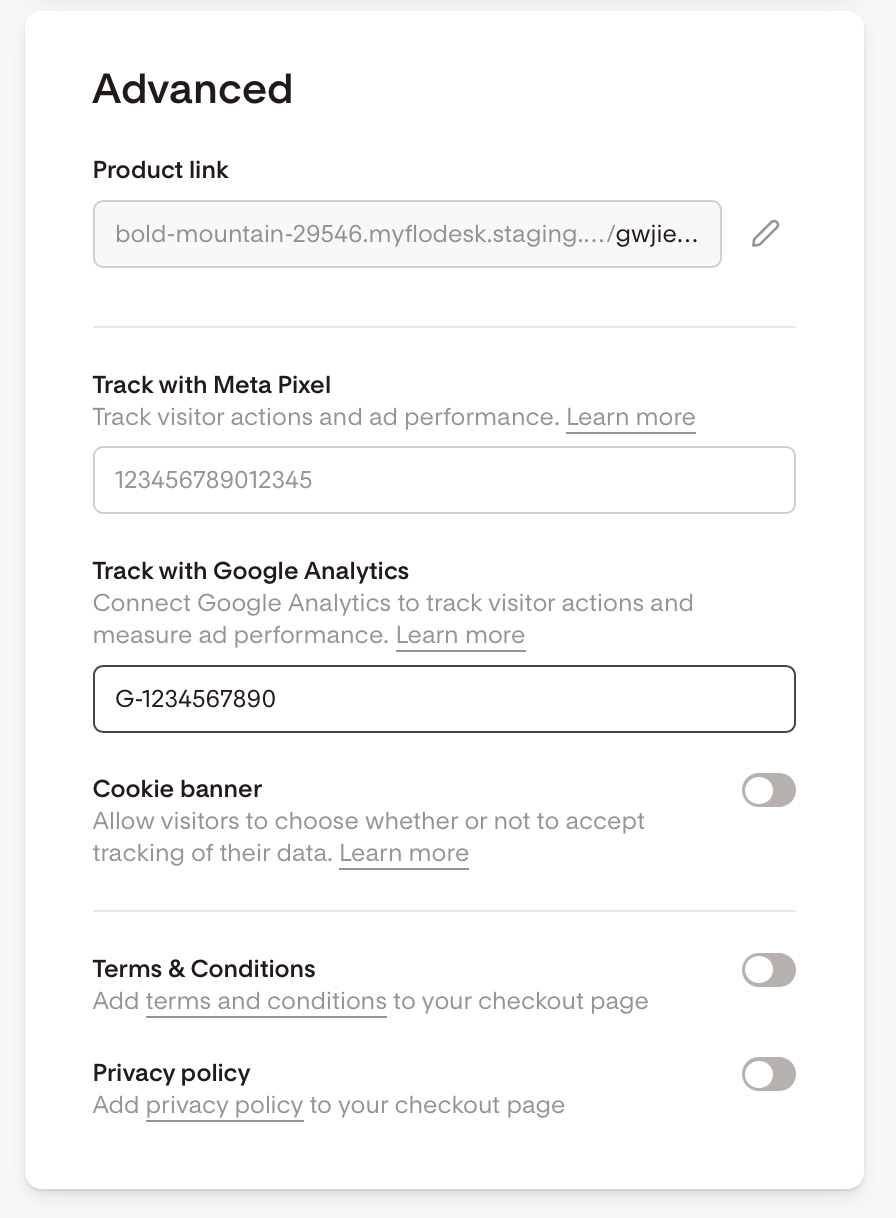Edit the product link with pencil icon
Screen dimensions: 896x1218
pos(765,234)
